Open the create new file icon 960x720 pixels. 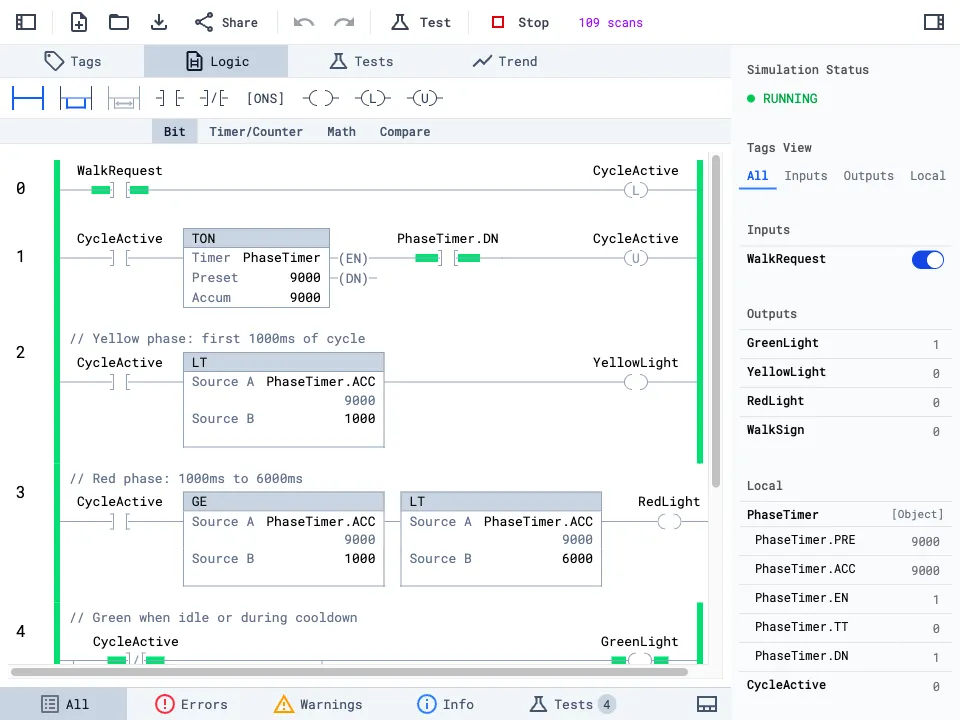[x=79, y=22]
